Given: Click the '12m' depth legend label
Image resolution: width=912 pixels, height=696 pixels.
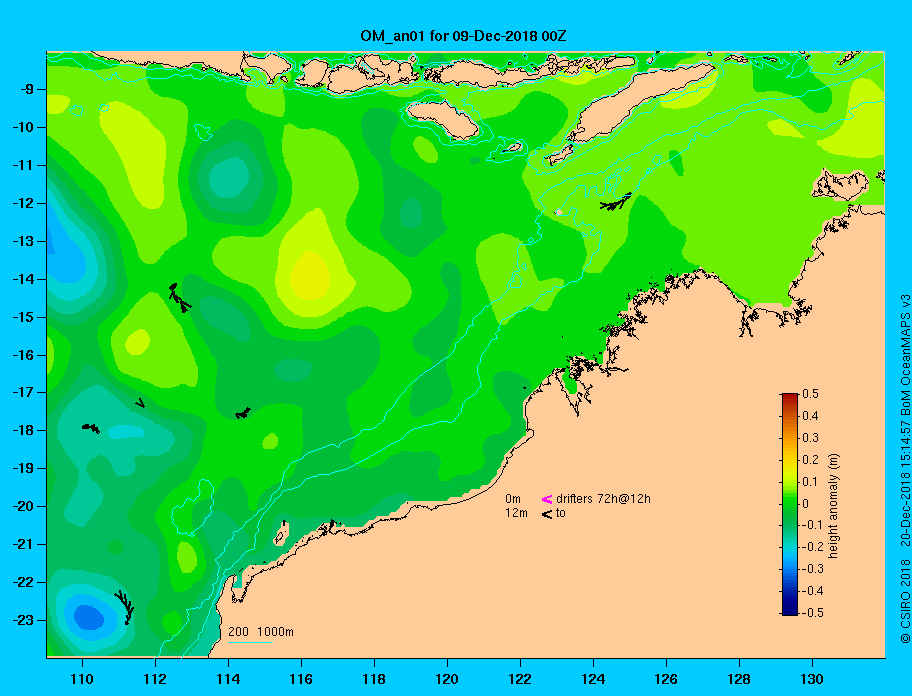Looking at the screenshot, I should [516, 513].
